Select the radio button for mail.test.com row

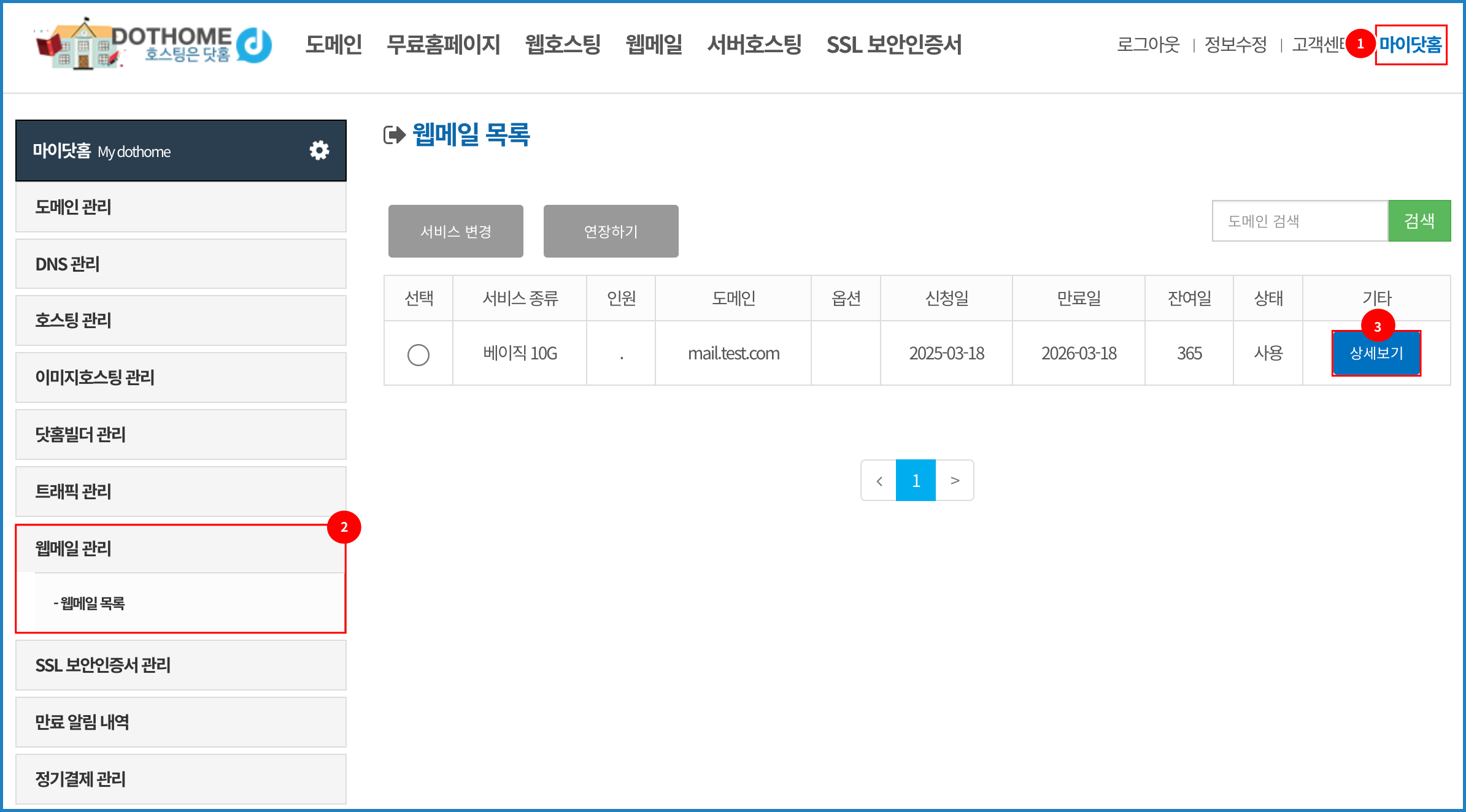(419, 354)
